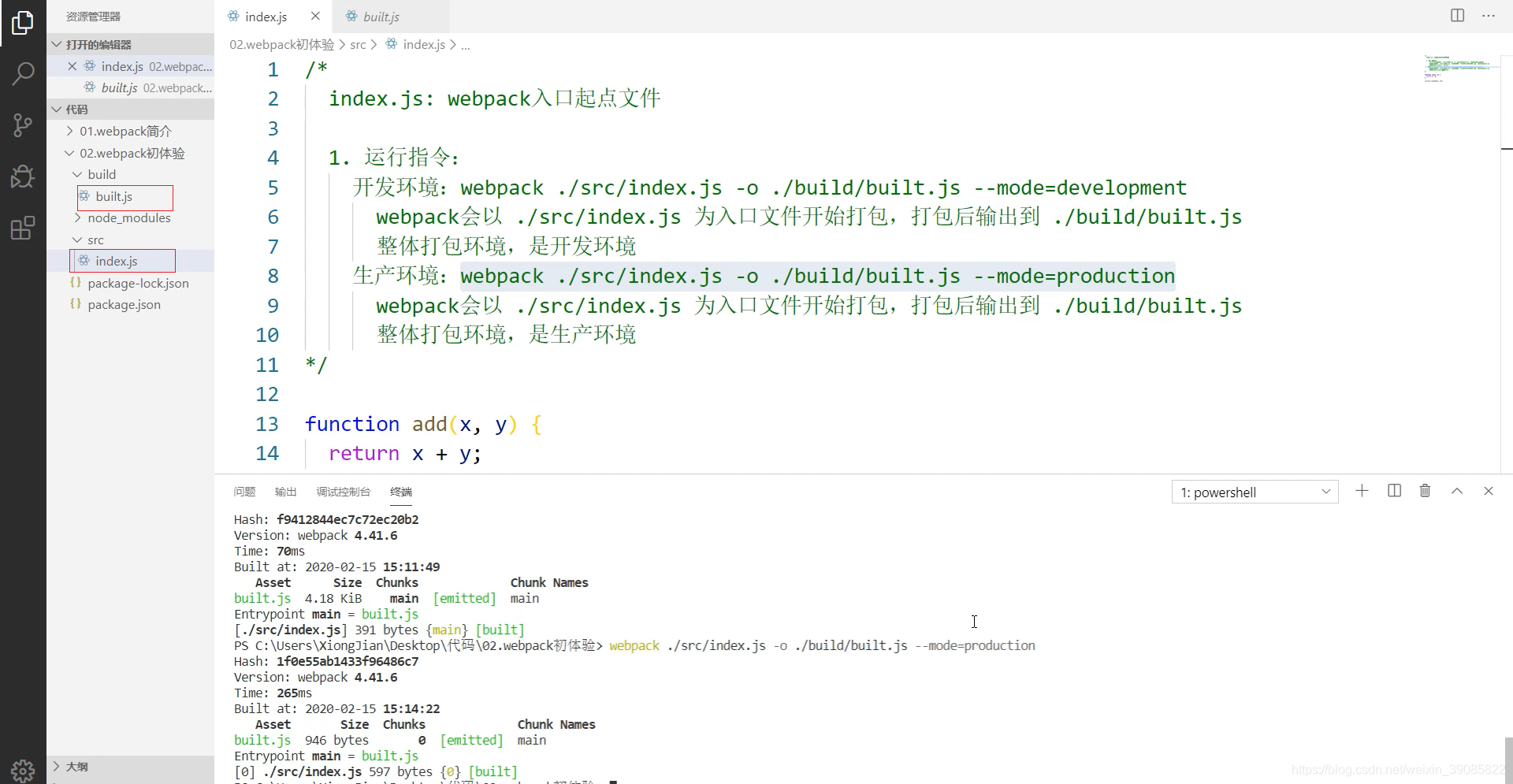Collapse the 02.webpack初体验 folder
This screenshot has width=1513, height=784.
[x=130, y=153]
